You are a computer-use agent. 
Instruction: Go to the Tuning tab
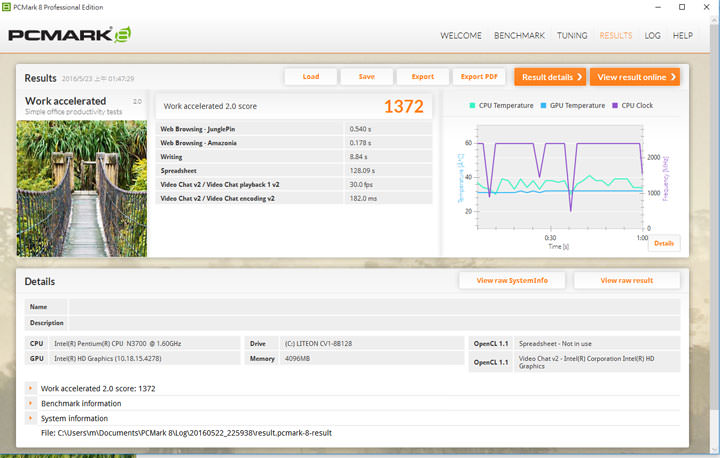tap(572, 36)
